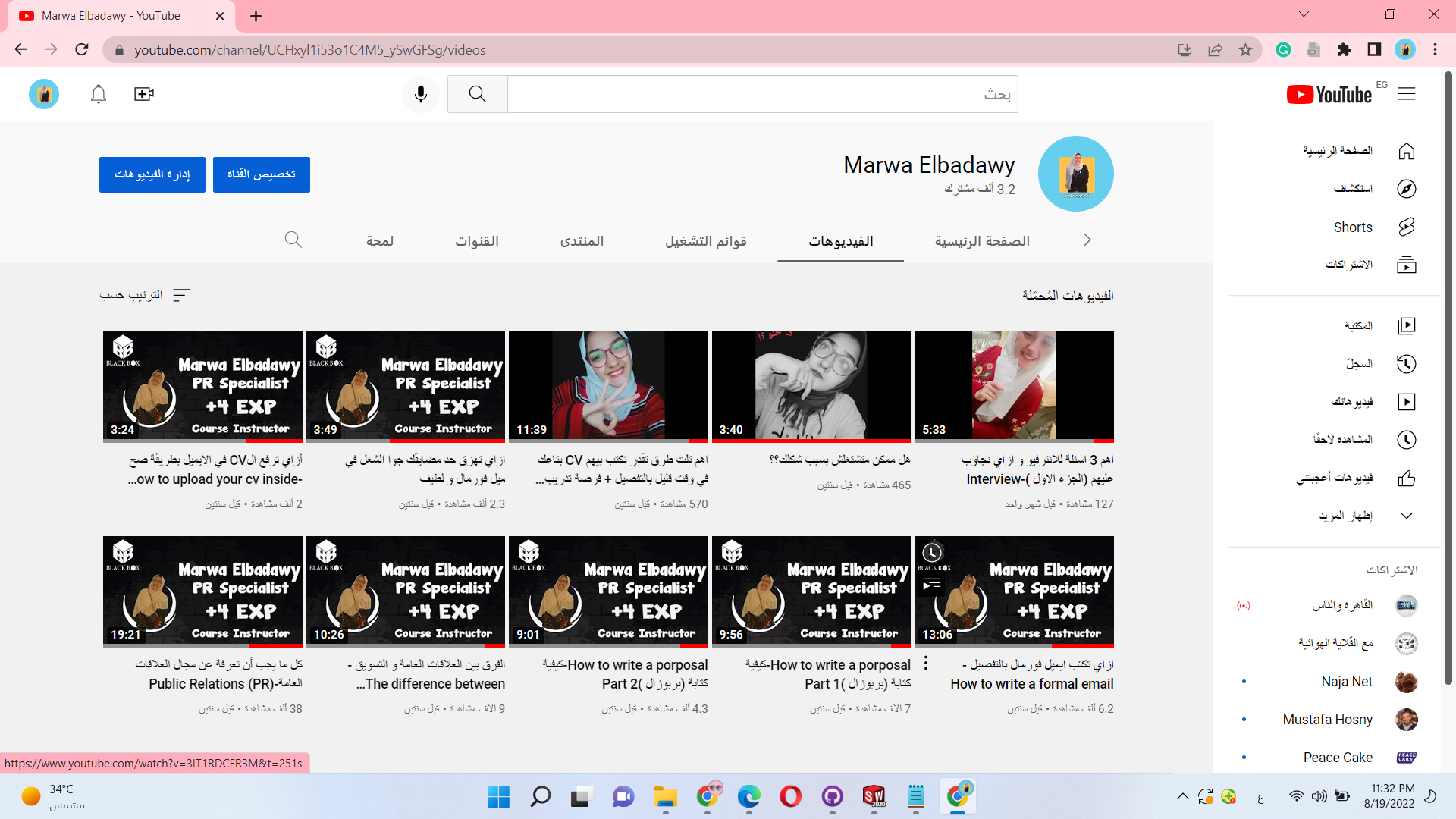Viewport: 1456px width, 819px height.
Task: Switch to the playlists tab
Action: (705, 241)
